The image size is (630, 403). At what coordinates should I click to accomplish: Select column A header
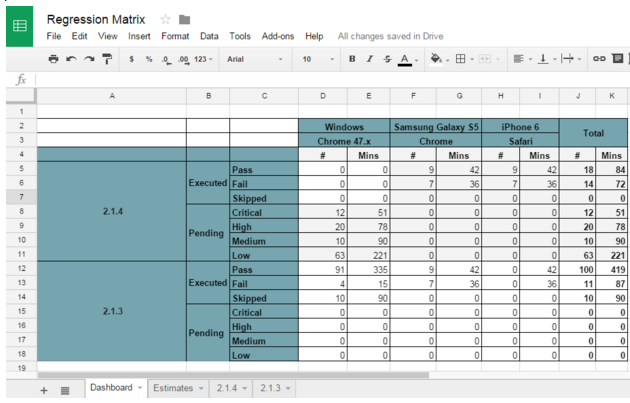point(112,96)
